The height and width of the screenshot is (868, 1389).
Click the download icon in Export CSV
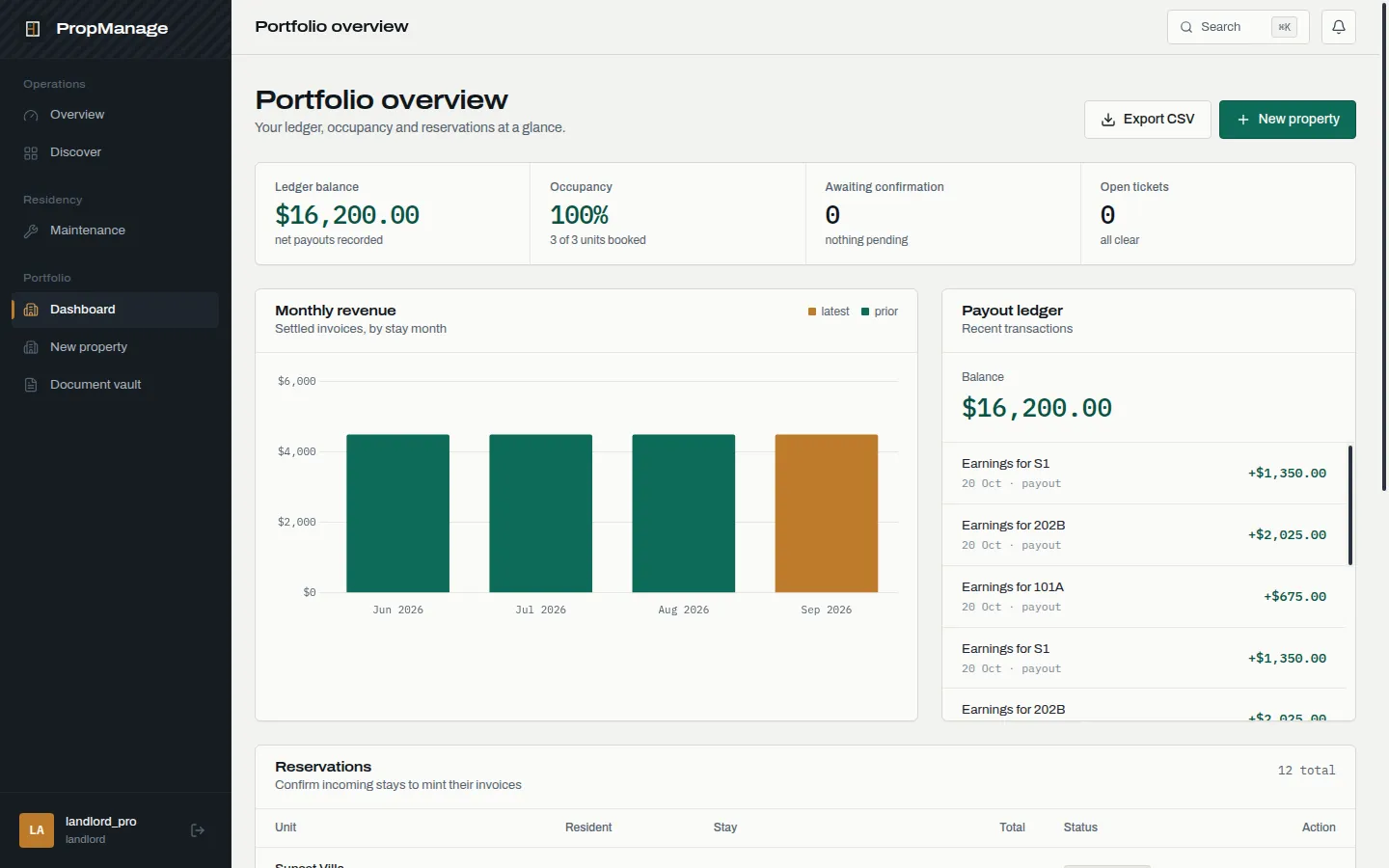(1108, 120)
